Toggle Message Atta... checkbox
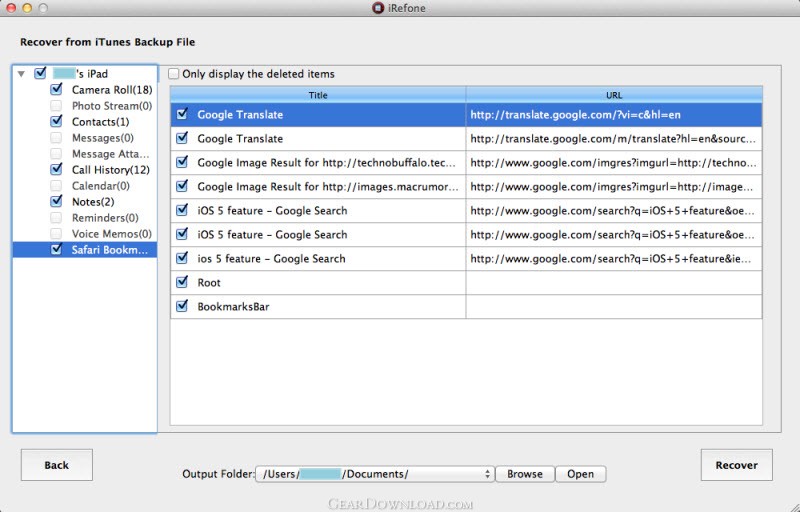Screen dimensions: 800x512 pyautogui.click(x=56, y=153)
